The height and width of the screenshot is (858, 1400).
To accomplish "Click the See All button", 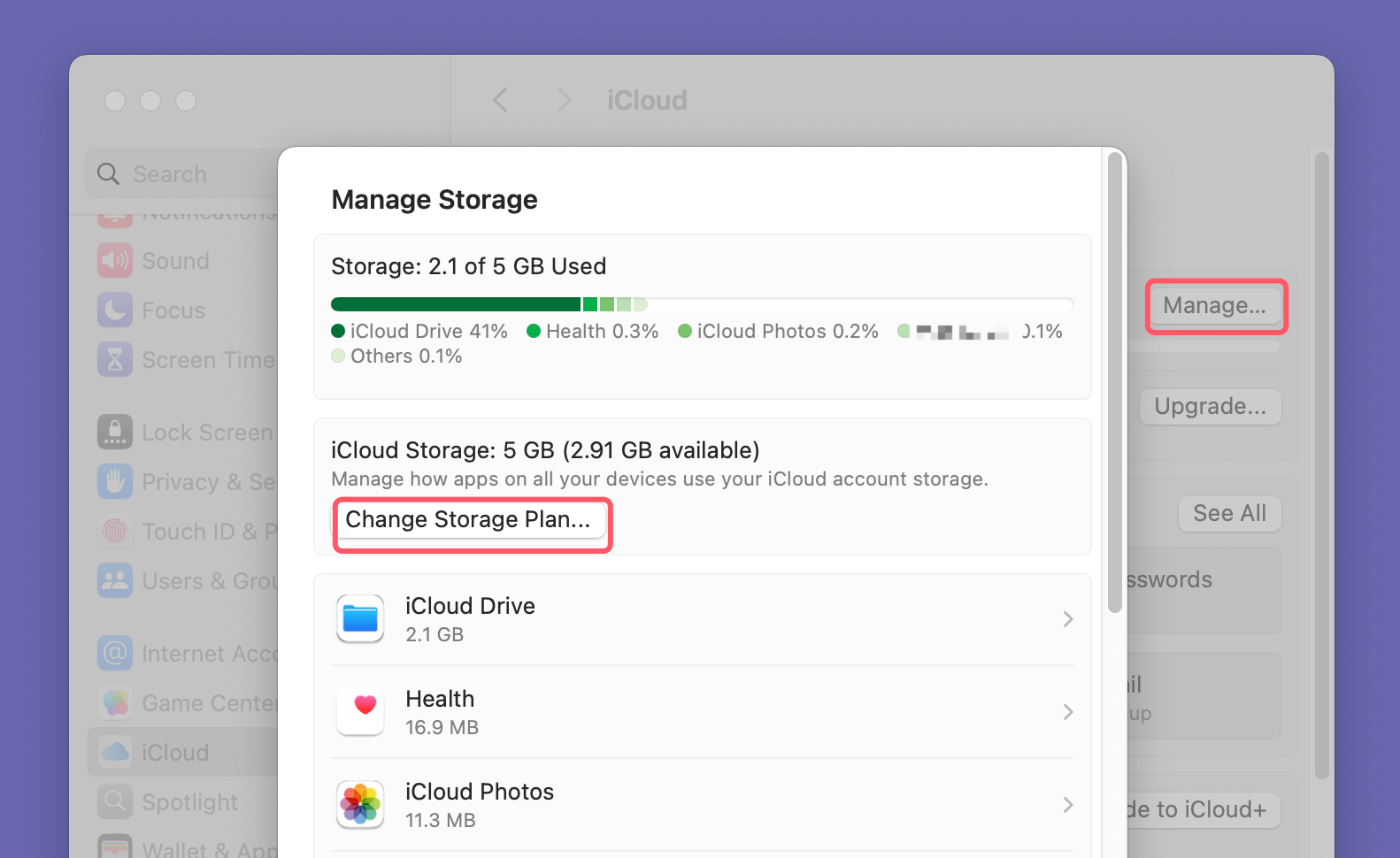I will [1229, 513].
